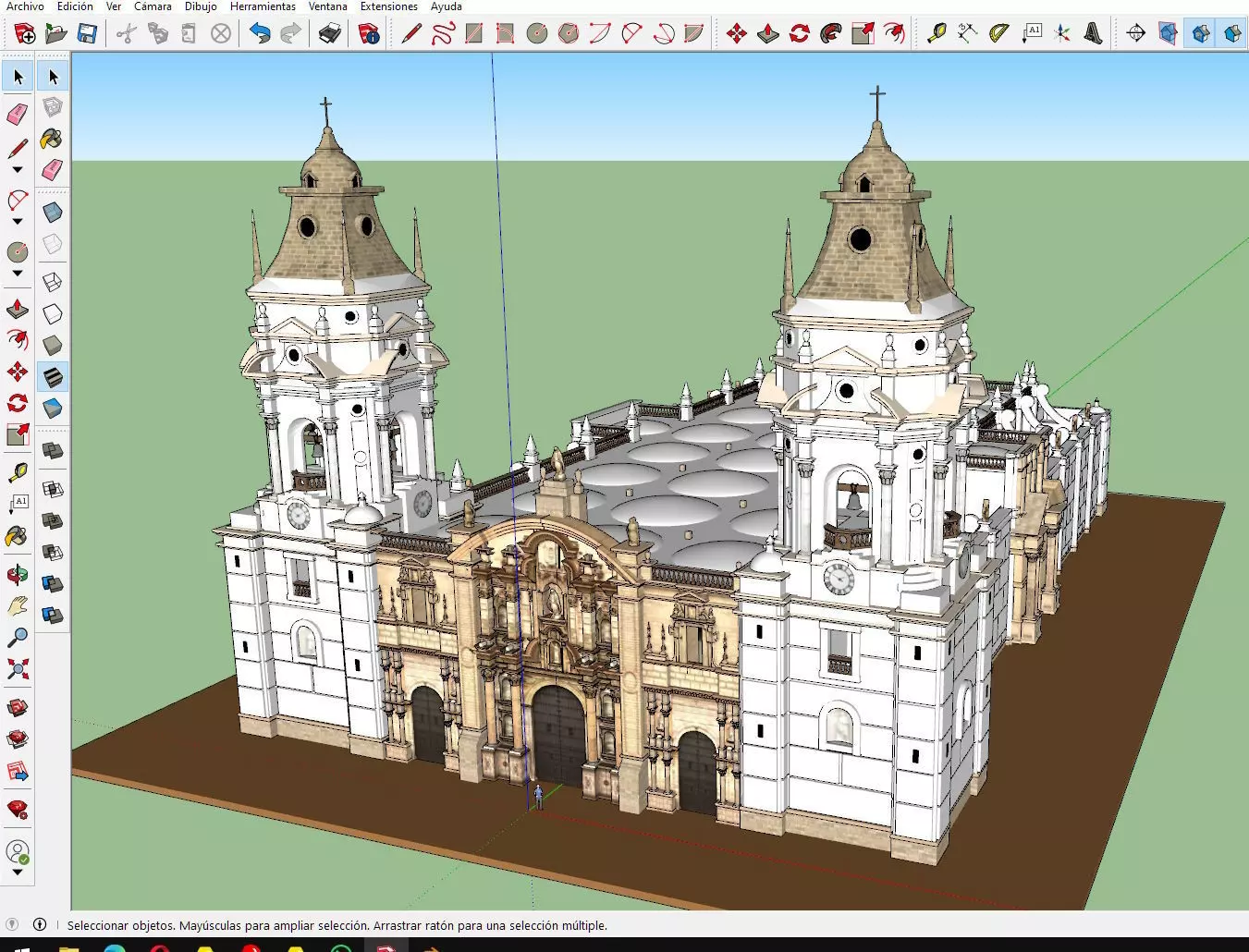Click the Print button
The width and height of the screenshot is (1249, 952).
click(329, 34)
